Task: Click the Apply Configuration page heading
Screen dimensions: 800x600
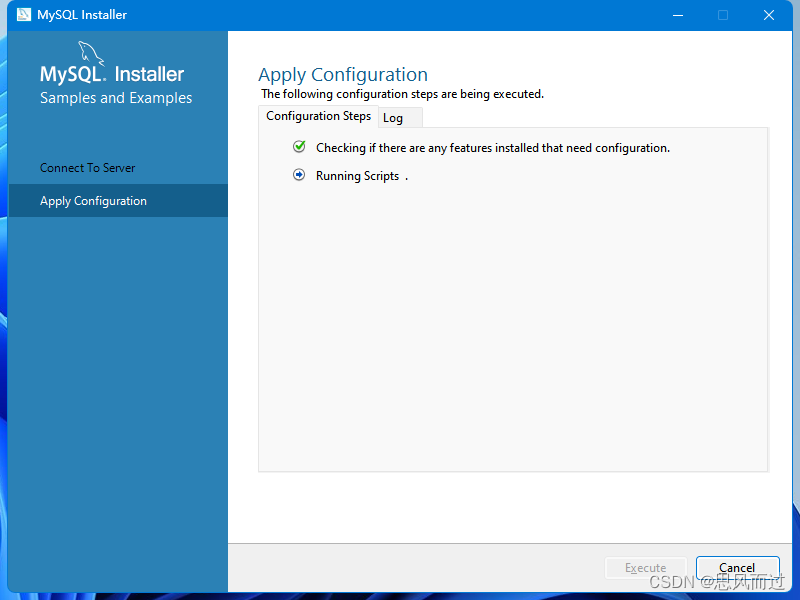Action: [343, 75]
